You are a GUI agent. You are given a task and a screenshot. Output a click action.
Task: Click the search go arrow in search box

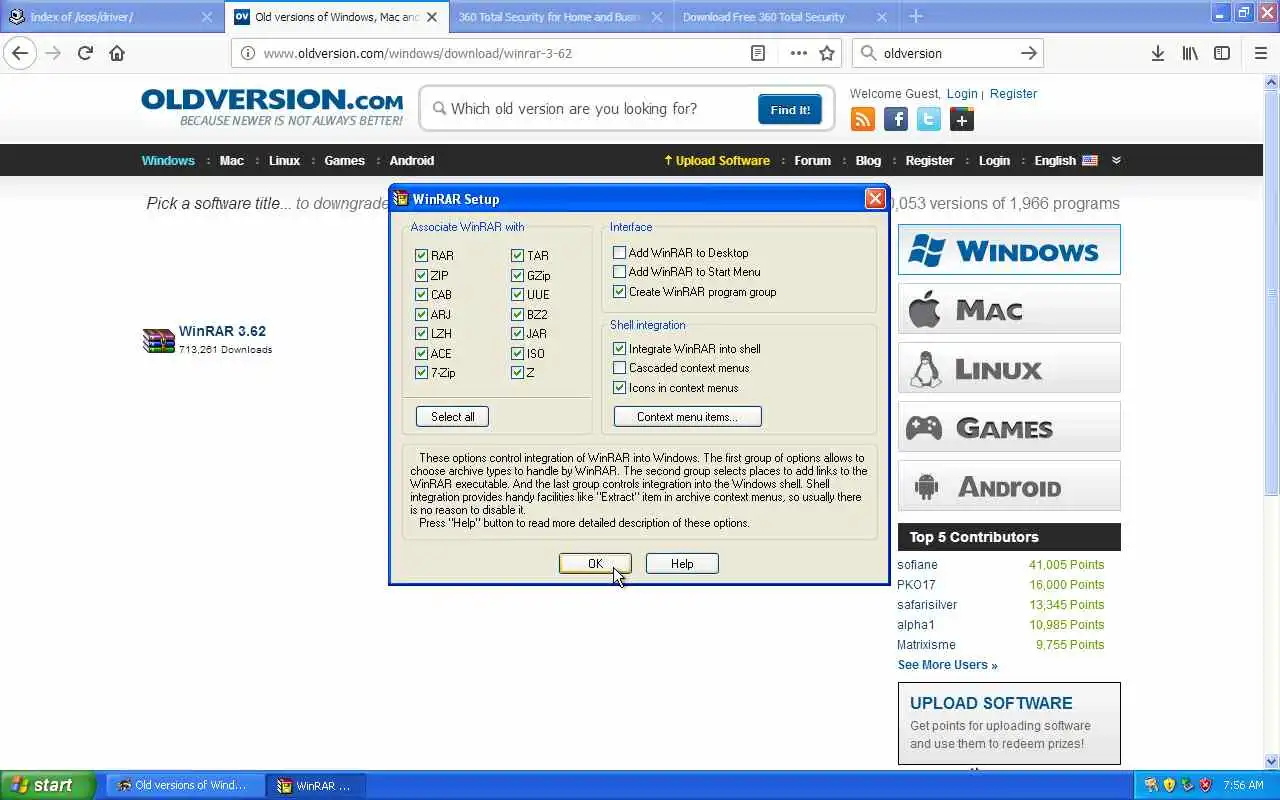click(x=1028, y=53)
